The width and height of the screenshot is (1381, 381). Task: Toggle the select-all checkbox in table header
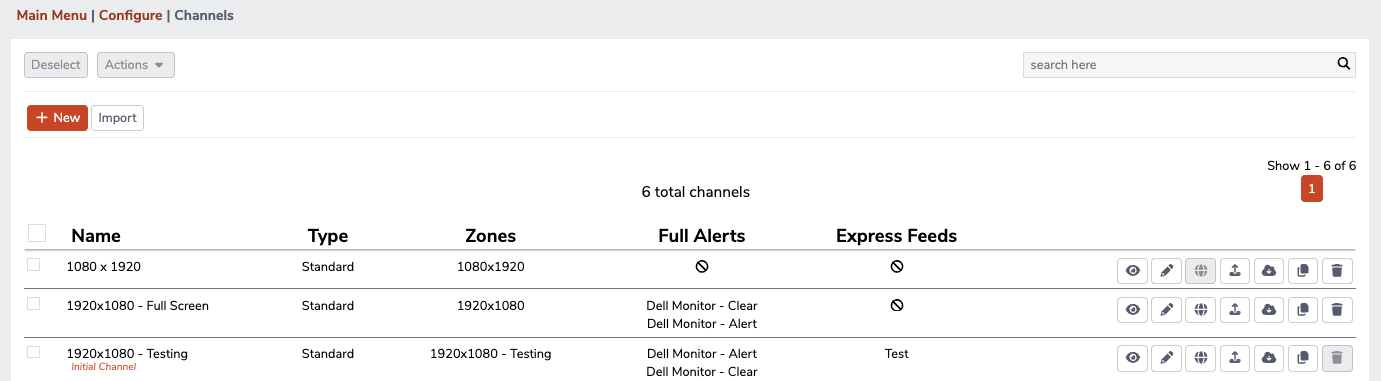[x=37, y=233]
